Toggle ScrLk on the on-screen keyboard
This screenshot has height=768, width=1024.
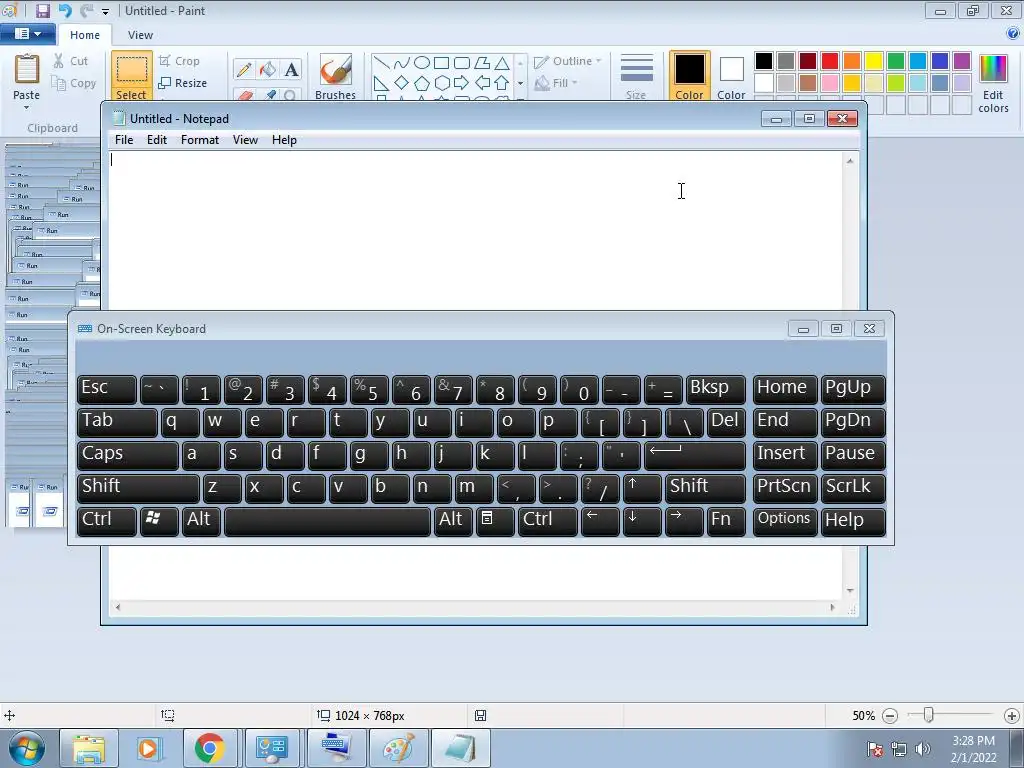pos(853,488)
